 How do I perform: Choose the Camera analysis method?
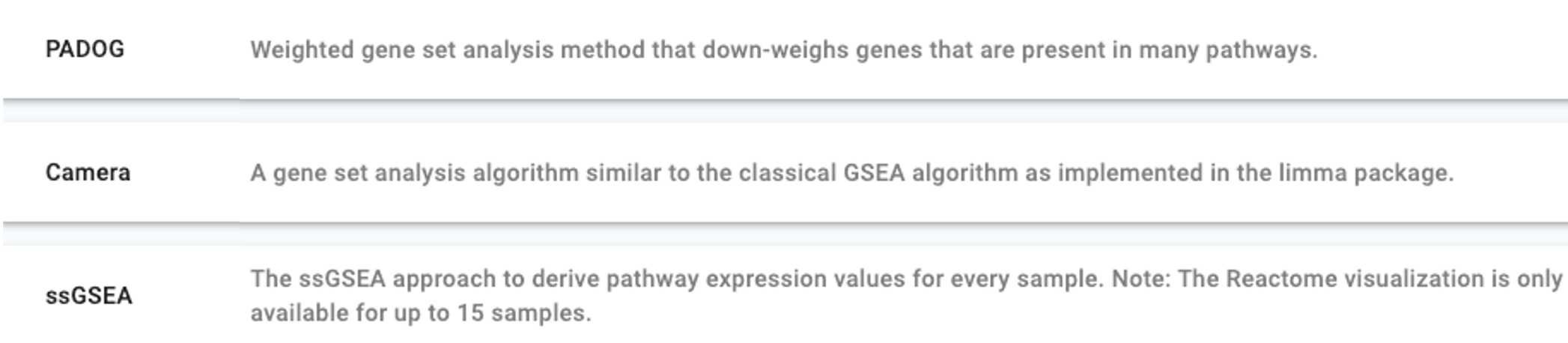(88, 173)
